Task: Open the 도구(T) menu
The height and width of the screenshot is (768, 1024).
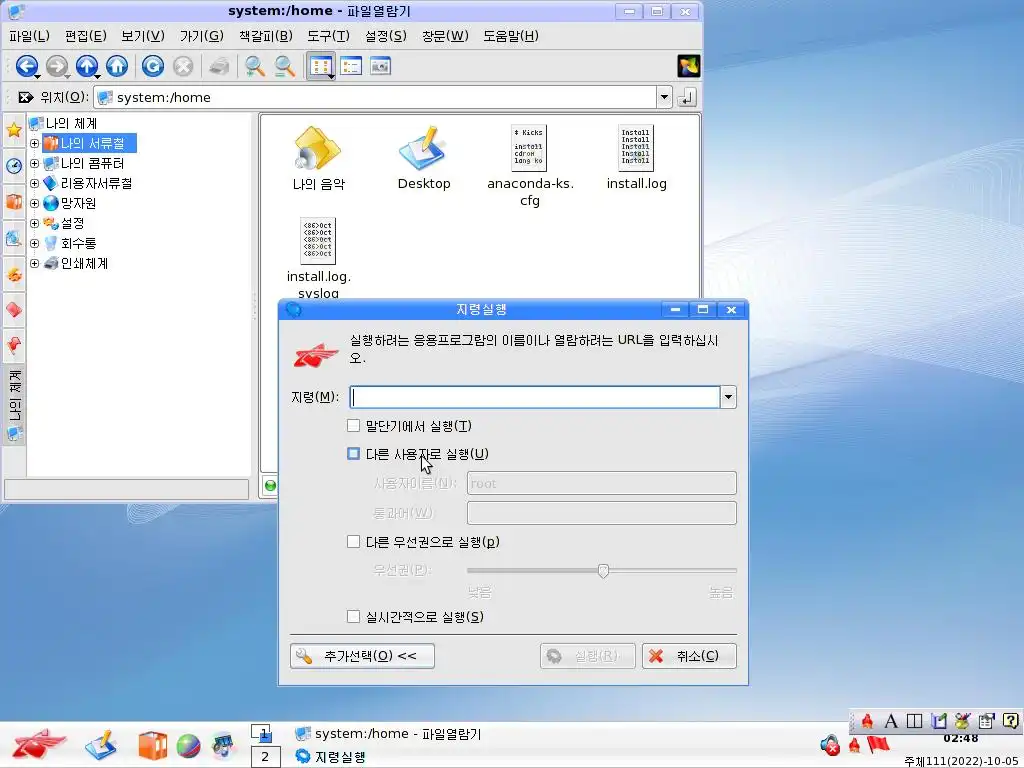Action: click(x=328, y=36)
